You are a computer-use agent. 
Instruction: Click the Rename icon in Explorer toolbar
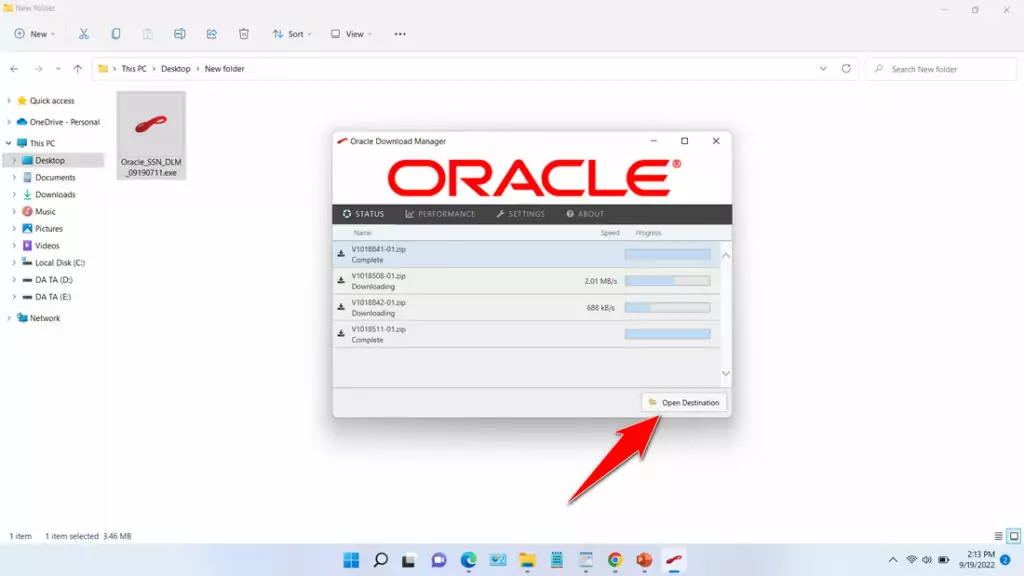point(180,34)
